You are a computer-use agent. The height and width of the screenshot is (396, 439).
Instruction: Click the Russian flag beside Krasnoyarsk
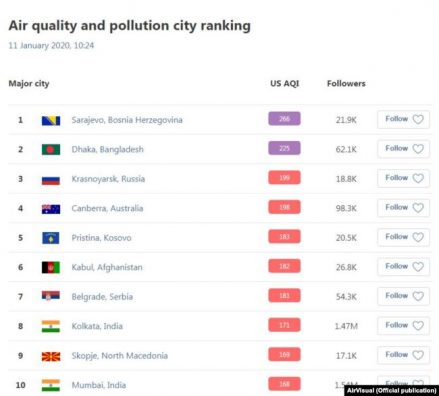tap(51, 180)
